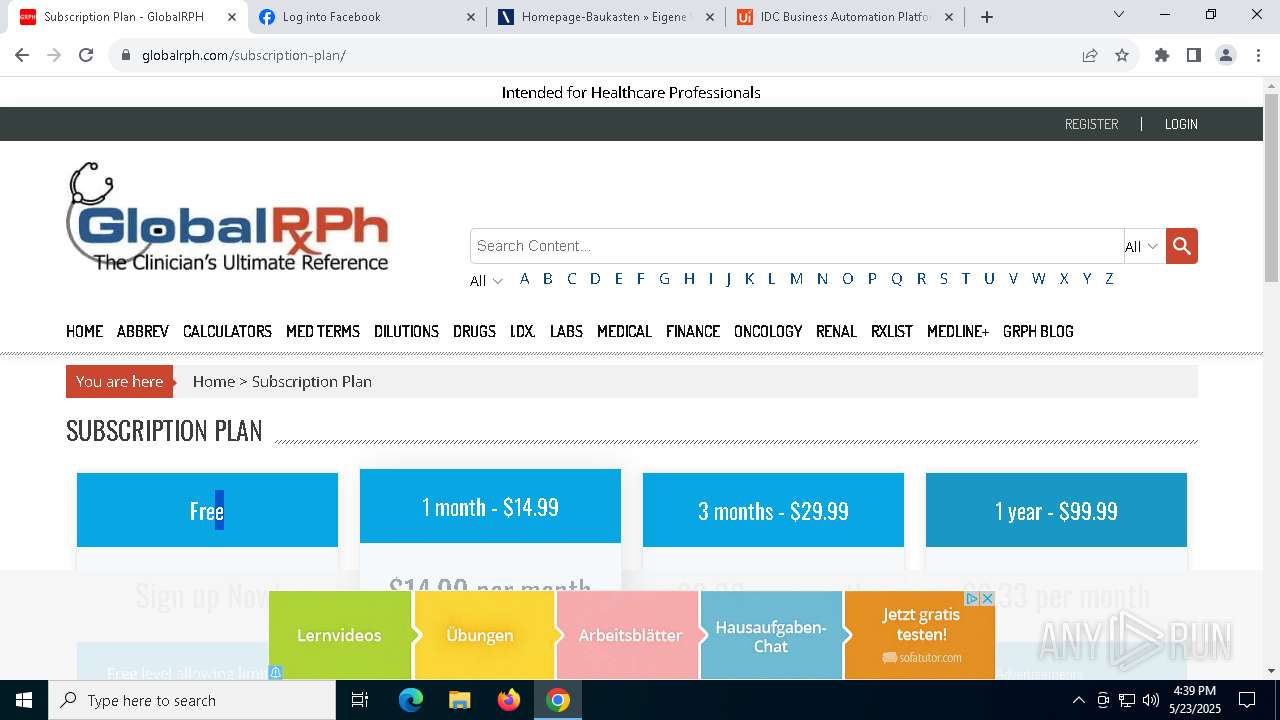Screen dimensions: 1280x720
Task: Open the notification center icon
Action: tap(1247, 700)
